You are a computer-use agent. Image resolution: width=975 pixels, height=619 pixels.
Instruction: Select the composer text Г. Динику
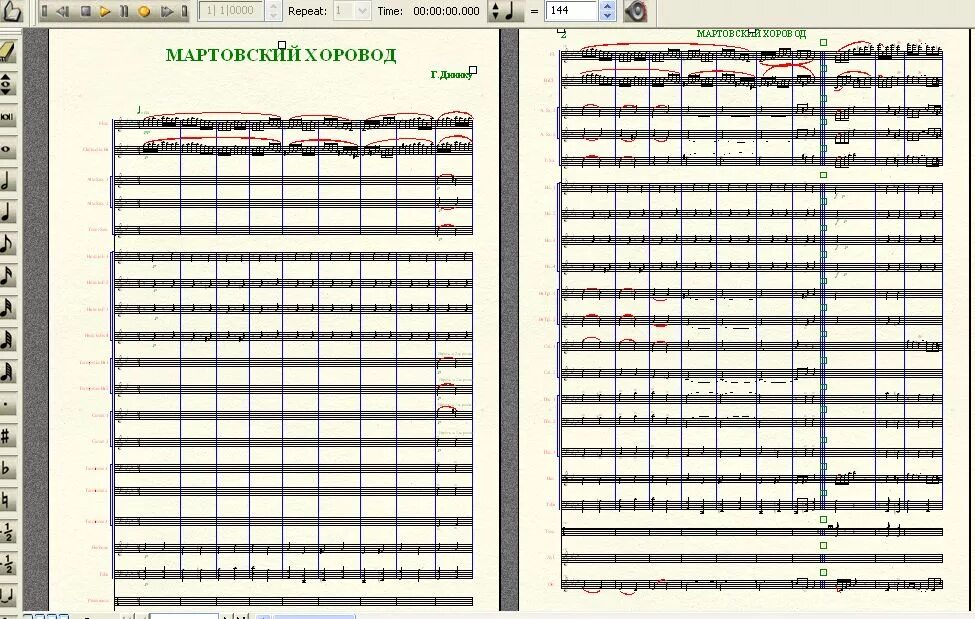(x=450, y=75)
